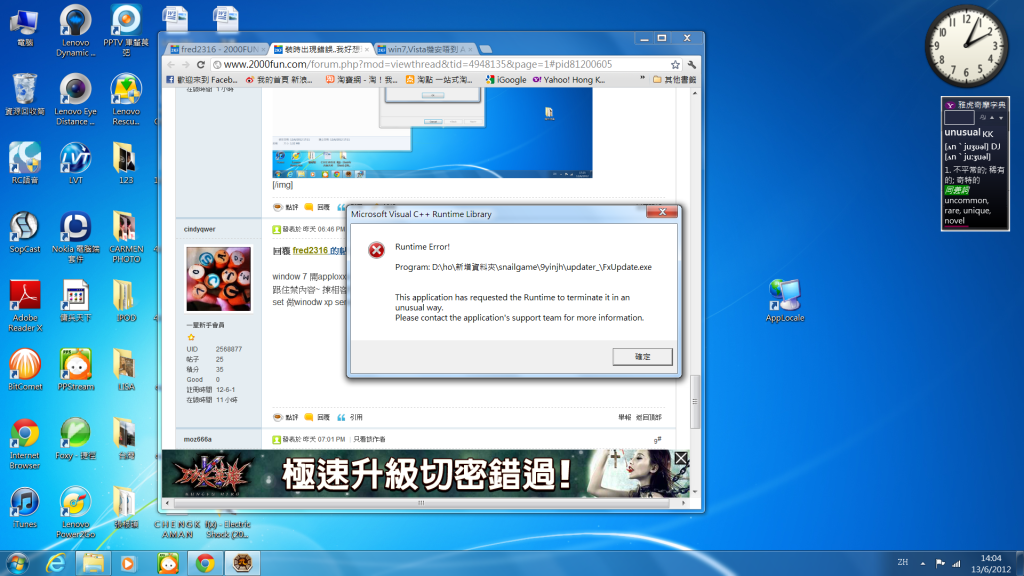1024x576 pixels.
Task: Click the Chrome wrench settings icon
Action: coord(693,64)
